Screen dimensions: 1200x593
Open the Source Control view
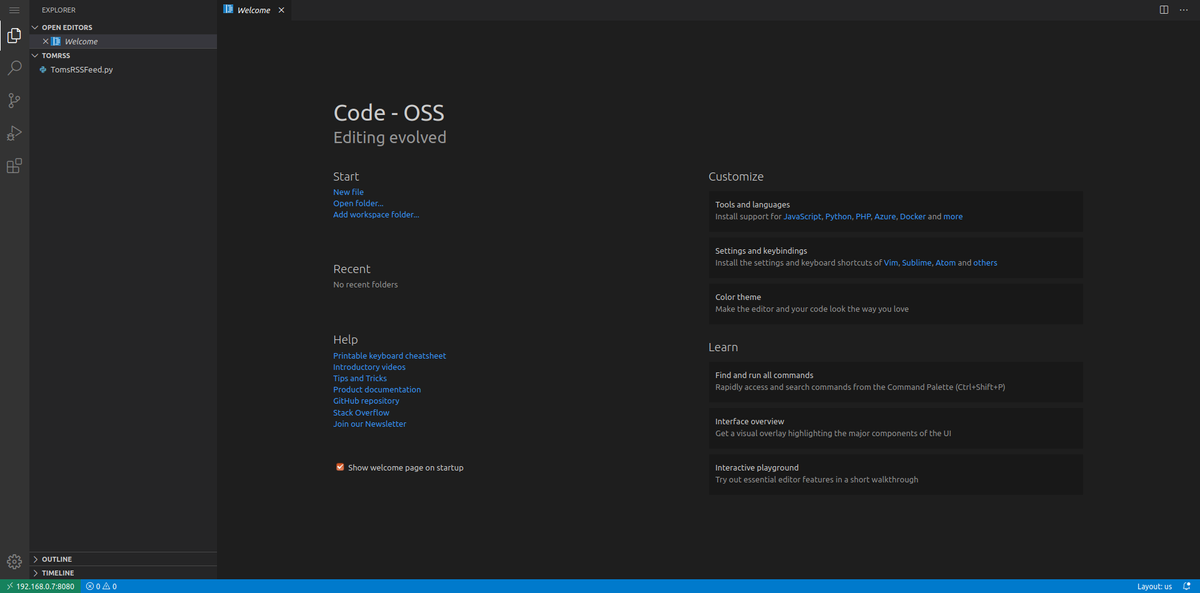(x=14, y=100)
